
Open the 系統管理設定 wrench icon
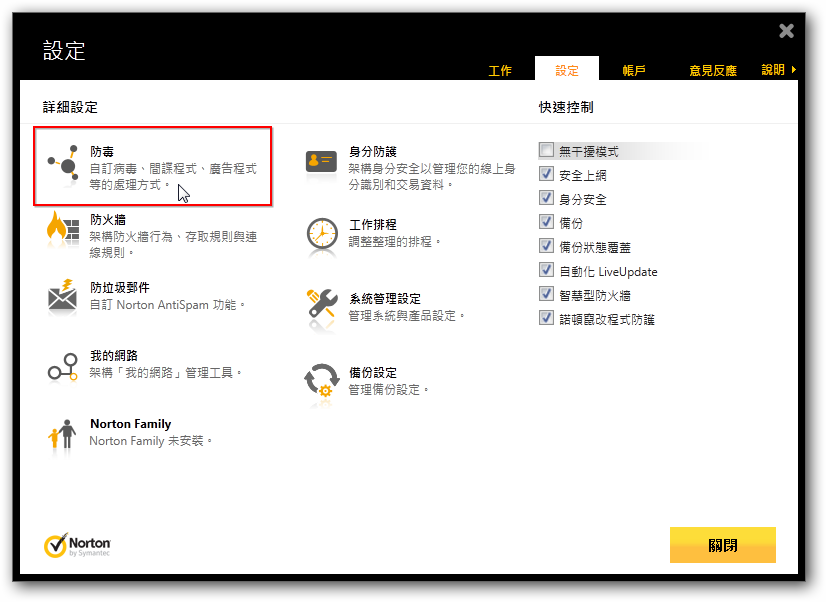point(321,308)
